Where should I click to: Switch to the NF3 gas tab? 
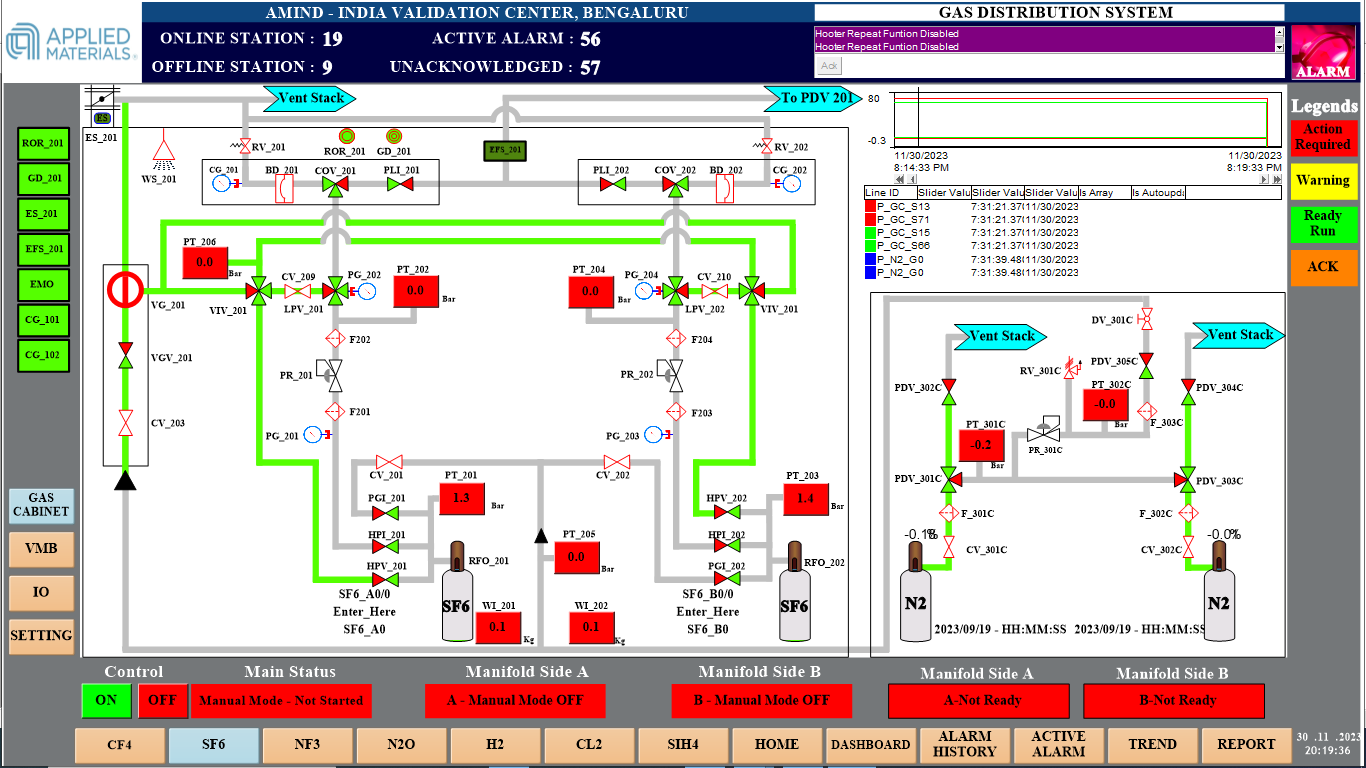[x=308, y=745]
